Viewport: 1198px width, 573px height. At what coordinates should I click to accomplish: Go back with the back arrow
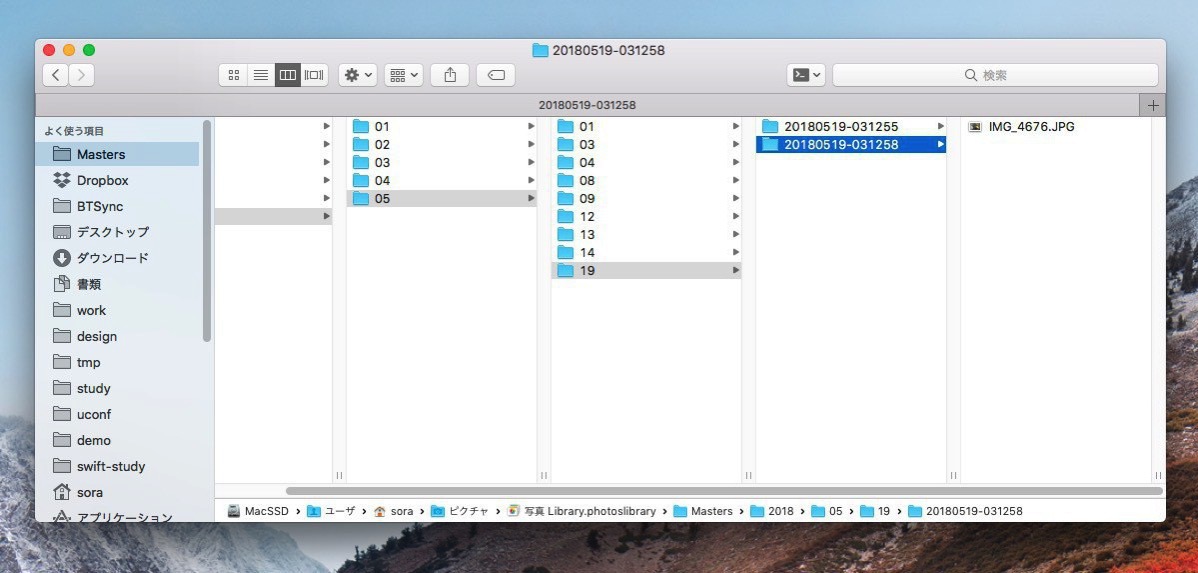point(55,75)
